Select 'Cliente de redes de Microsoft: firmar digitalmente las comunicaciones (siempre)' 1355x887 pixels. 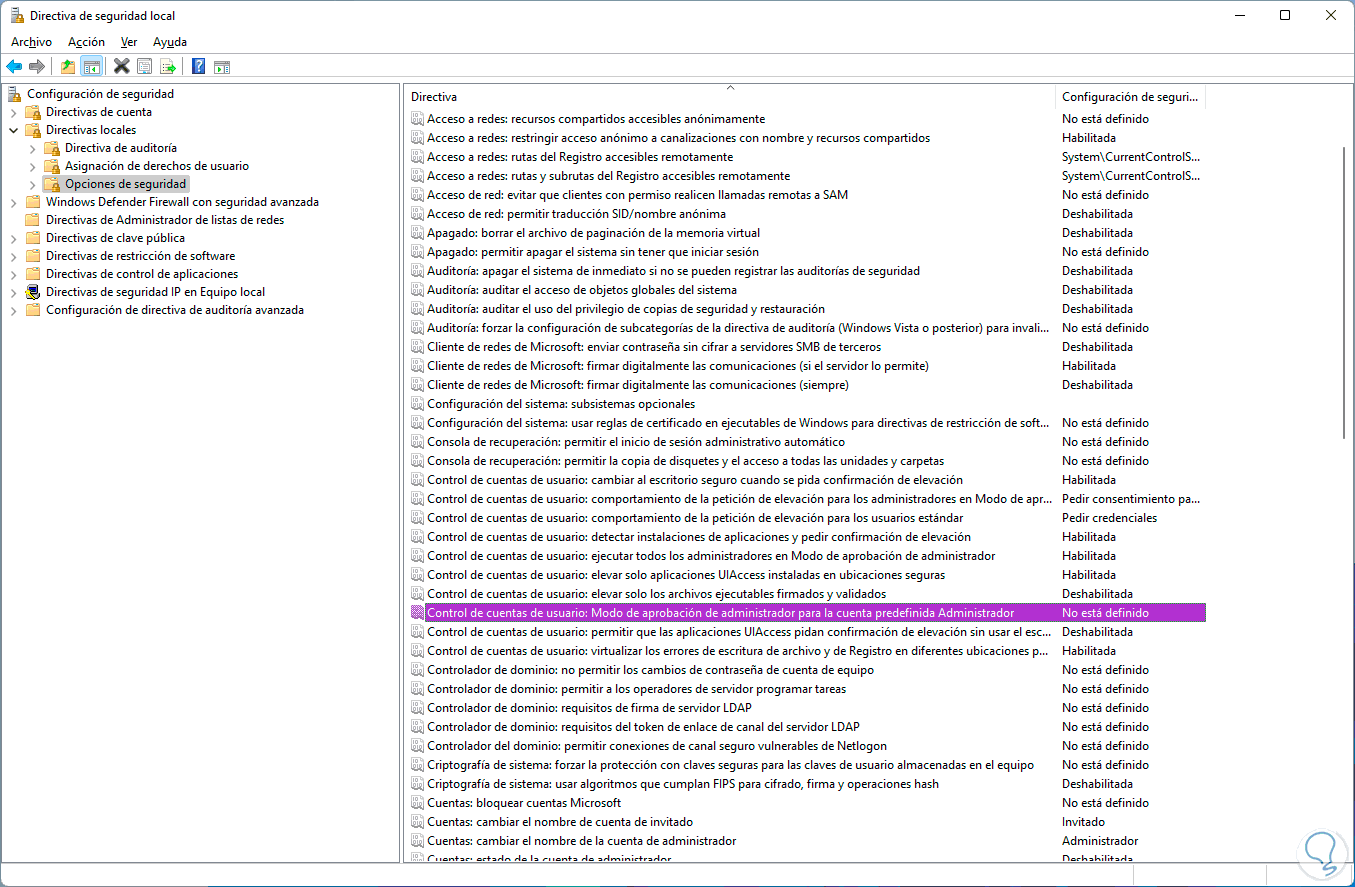(637, 385)
